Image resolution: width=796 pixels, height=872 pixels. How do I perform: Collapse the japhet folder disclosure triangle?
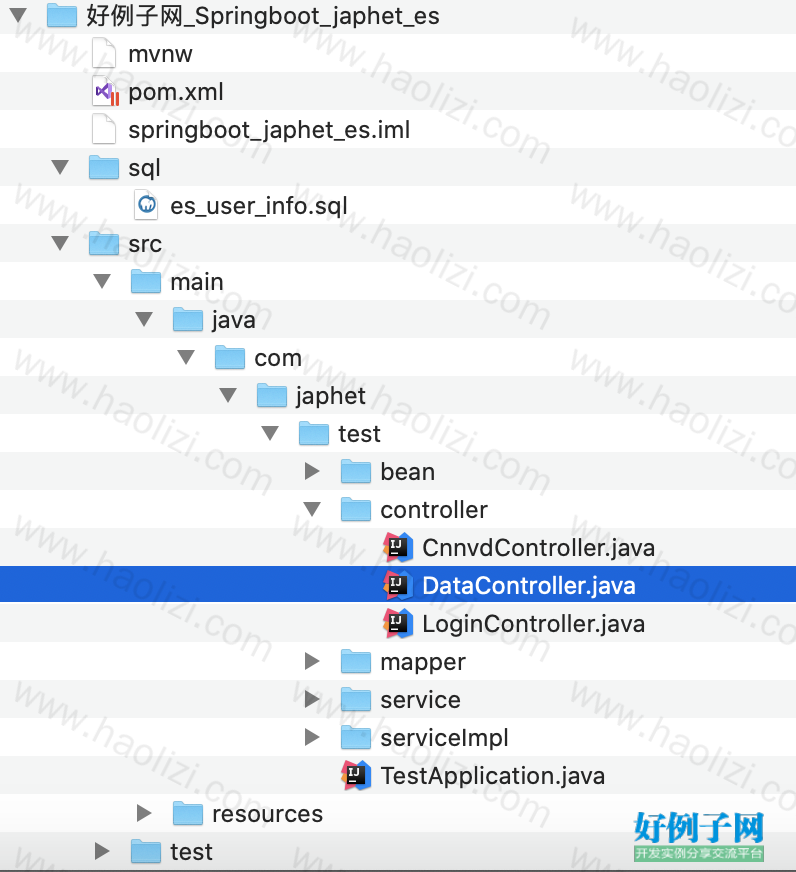point(228,395)
